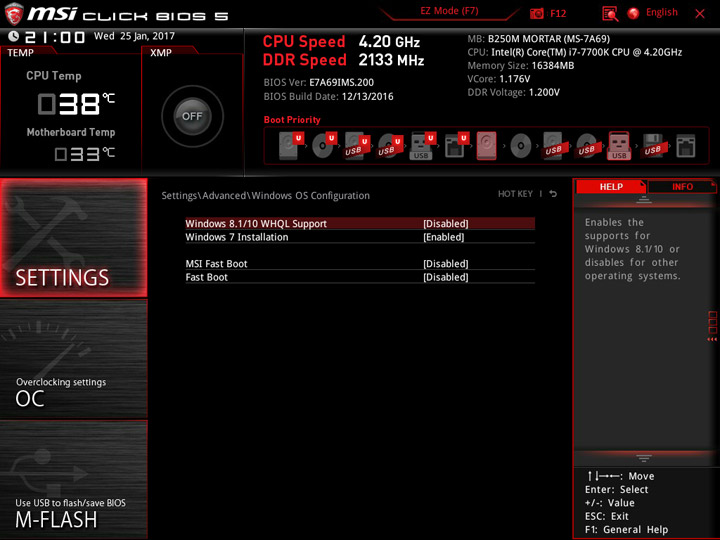Viewport: 720px width, 540px height.
Task: Open the SETTINGS section in sidebar
Action: pyautogui.click(x=73, y=237)
